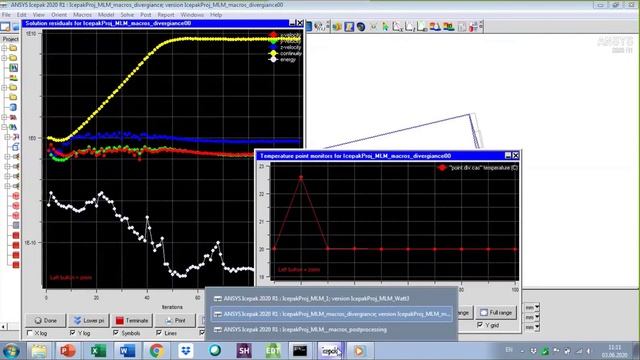Click the Lower pri button
The height and width of the screenshot is (360, 640).
click(89, 320)
